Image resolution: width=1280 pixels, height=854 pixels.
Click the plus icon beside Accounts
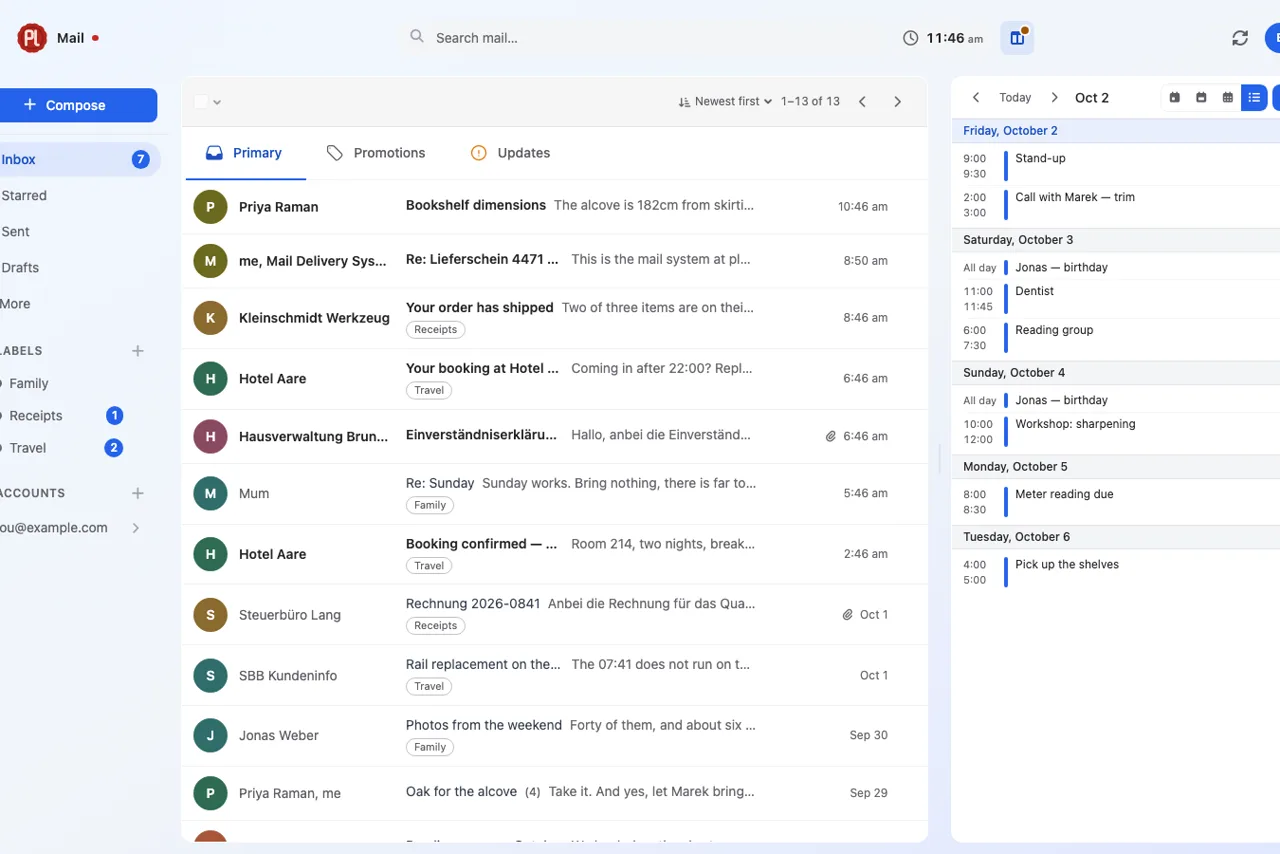138,493
